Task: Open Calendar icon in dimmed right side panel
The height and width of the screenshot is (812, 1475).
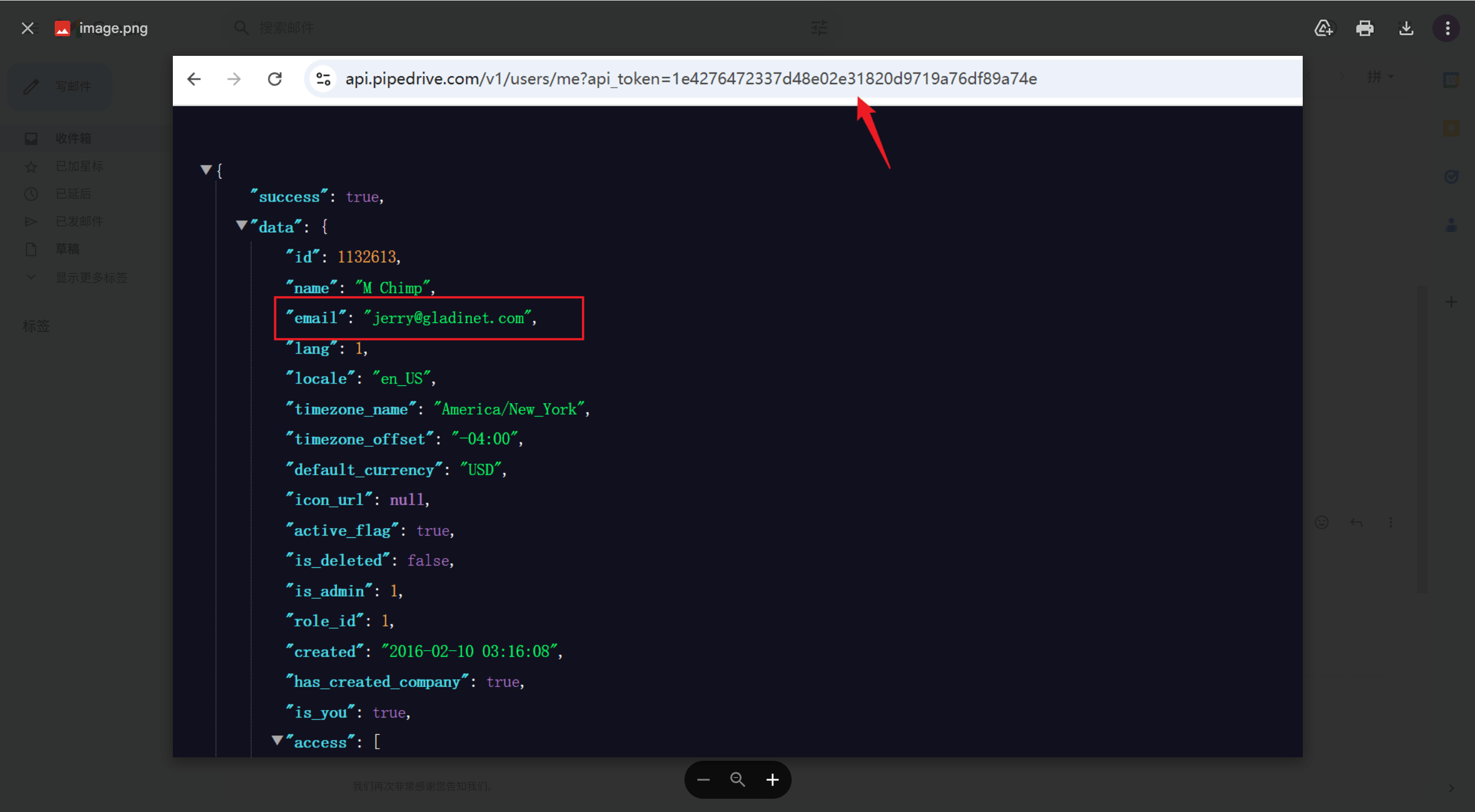Action: point(1451,80)
